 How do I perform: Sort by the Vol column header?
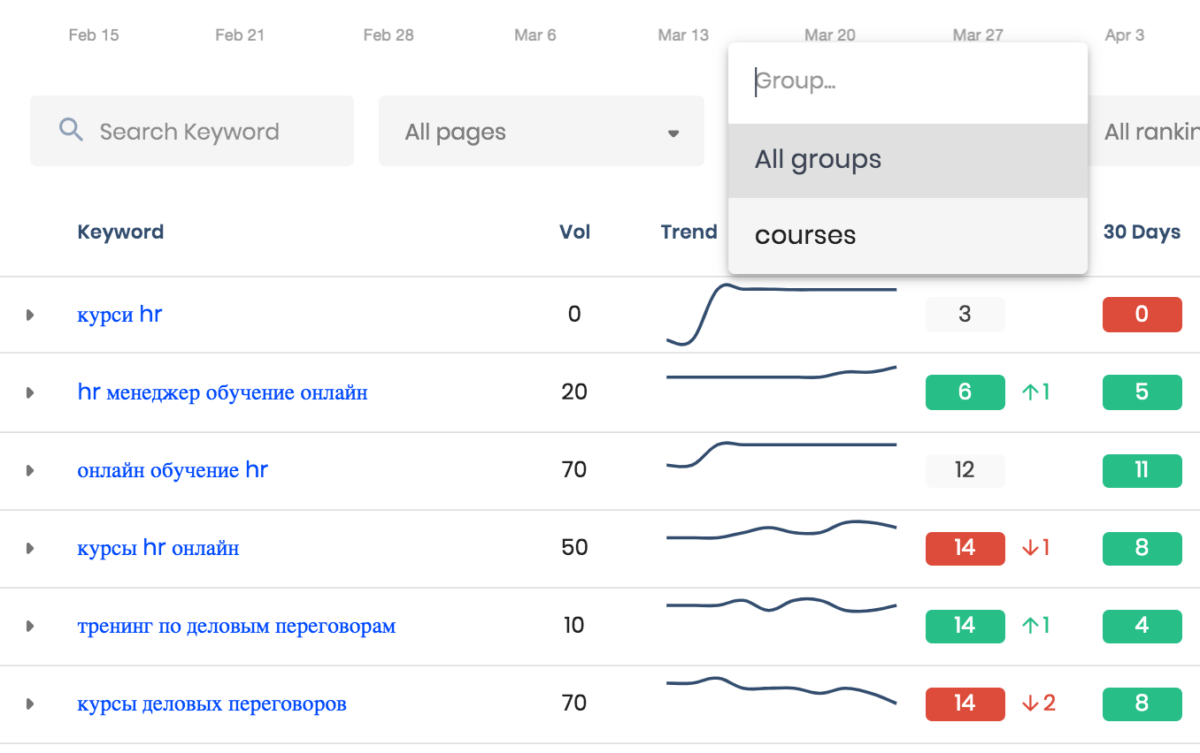[x=574, y=232]
